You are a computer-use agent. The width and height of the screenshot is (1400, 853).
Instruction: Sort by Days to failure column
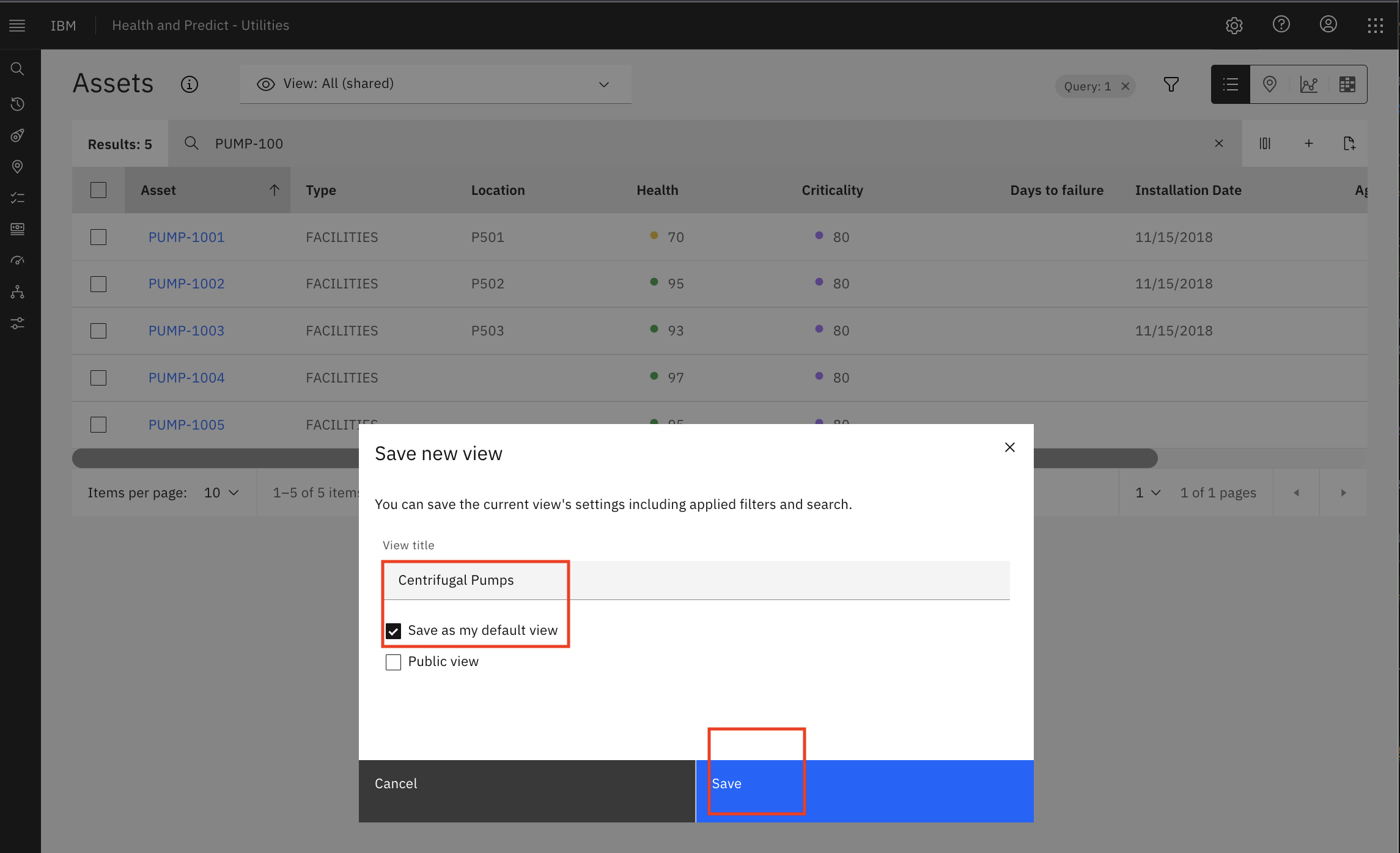pyautogui.click(x=1056, y=190)
